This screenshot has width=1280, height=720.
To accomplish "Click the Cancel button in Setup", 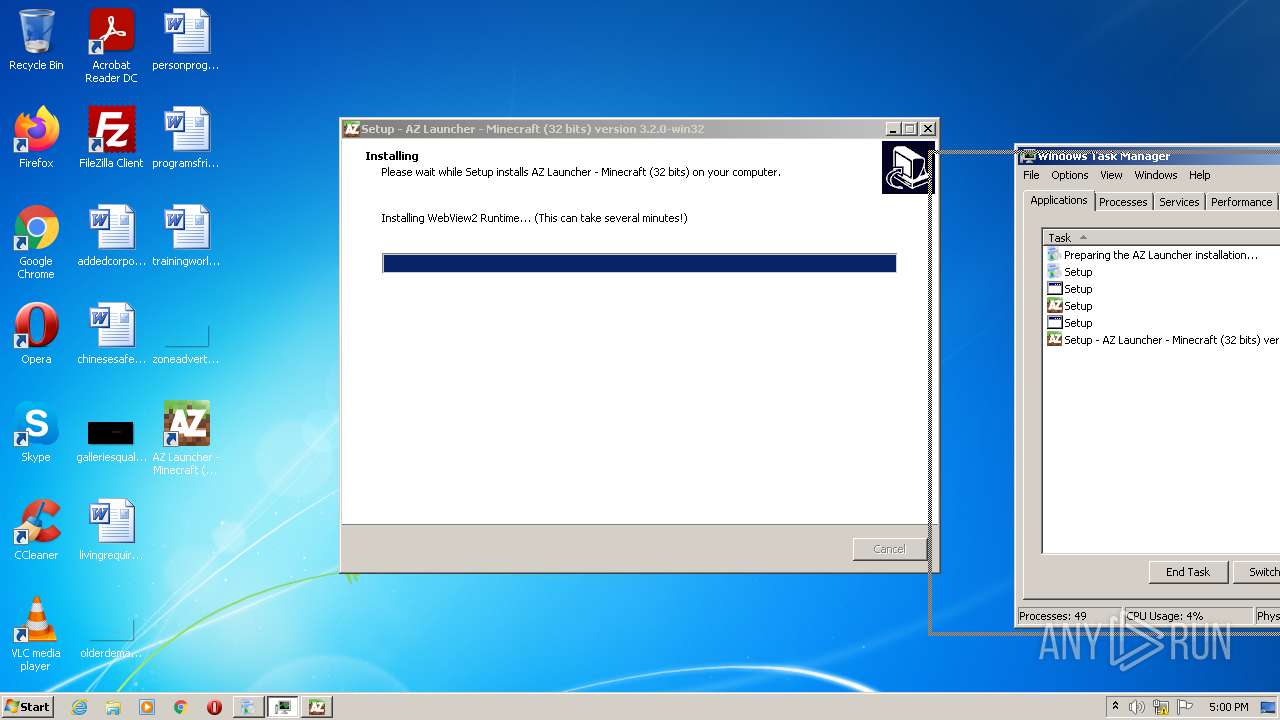I will pos(889,549).
